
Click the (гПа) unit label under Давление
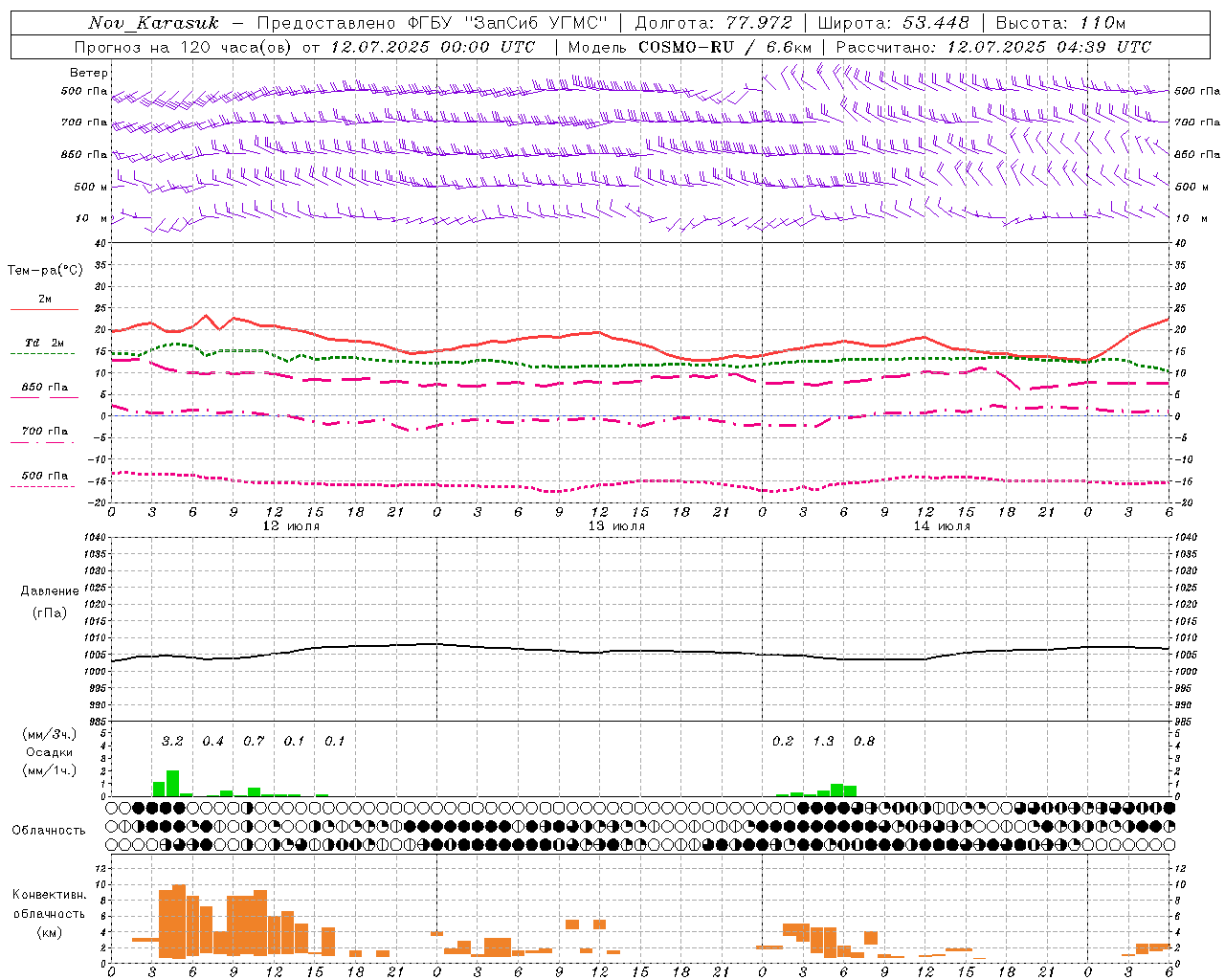(x=50, y=613)
